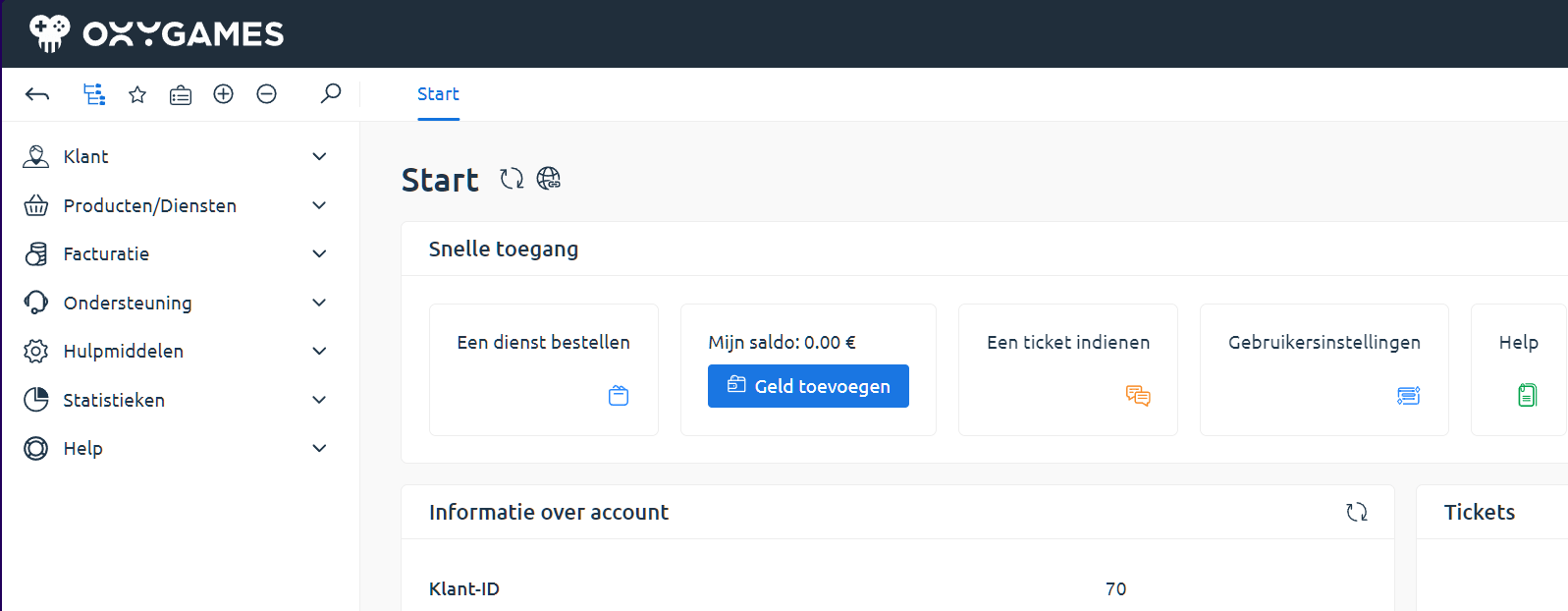Click the OxyGames logo
1568x611 pixels.
click(156, 33)
